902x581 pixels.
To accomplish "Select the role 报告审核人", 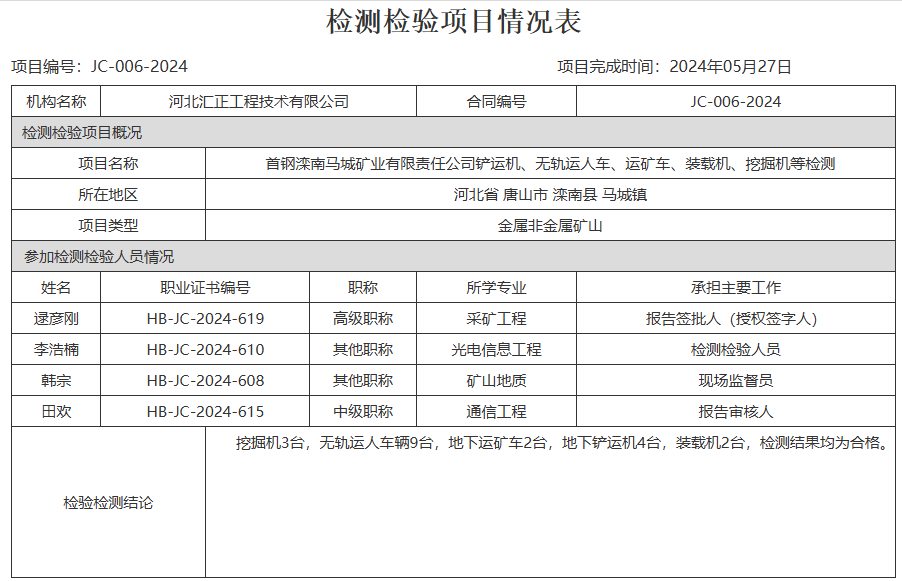I will pyautogui.click(x=736, y=412).
